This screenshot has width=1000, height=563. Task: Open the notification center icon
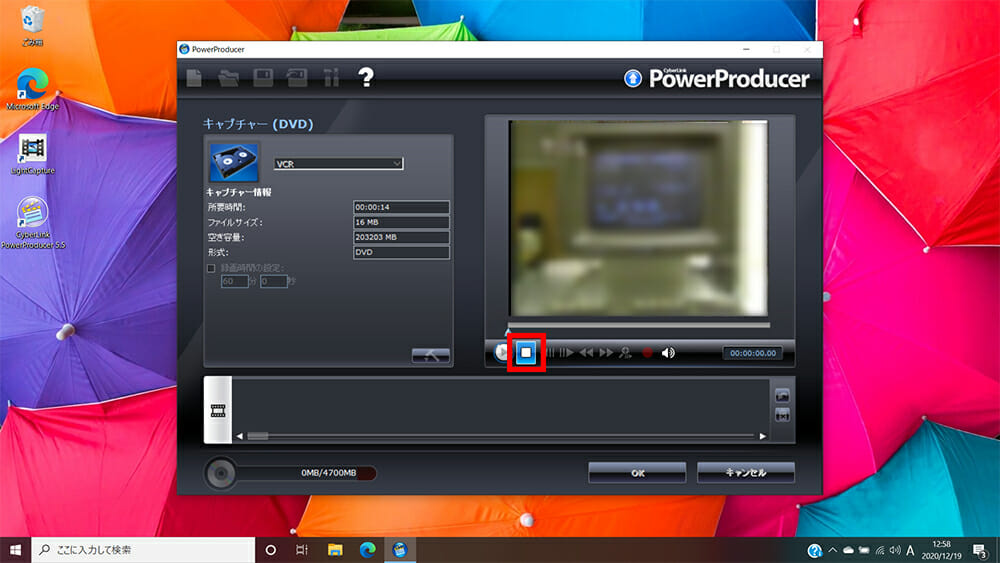pos(980,550)
